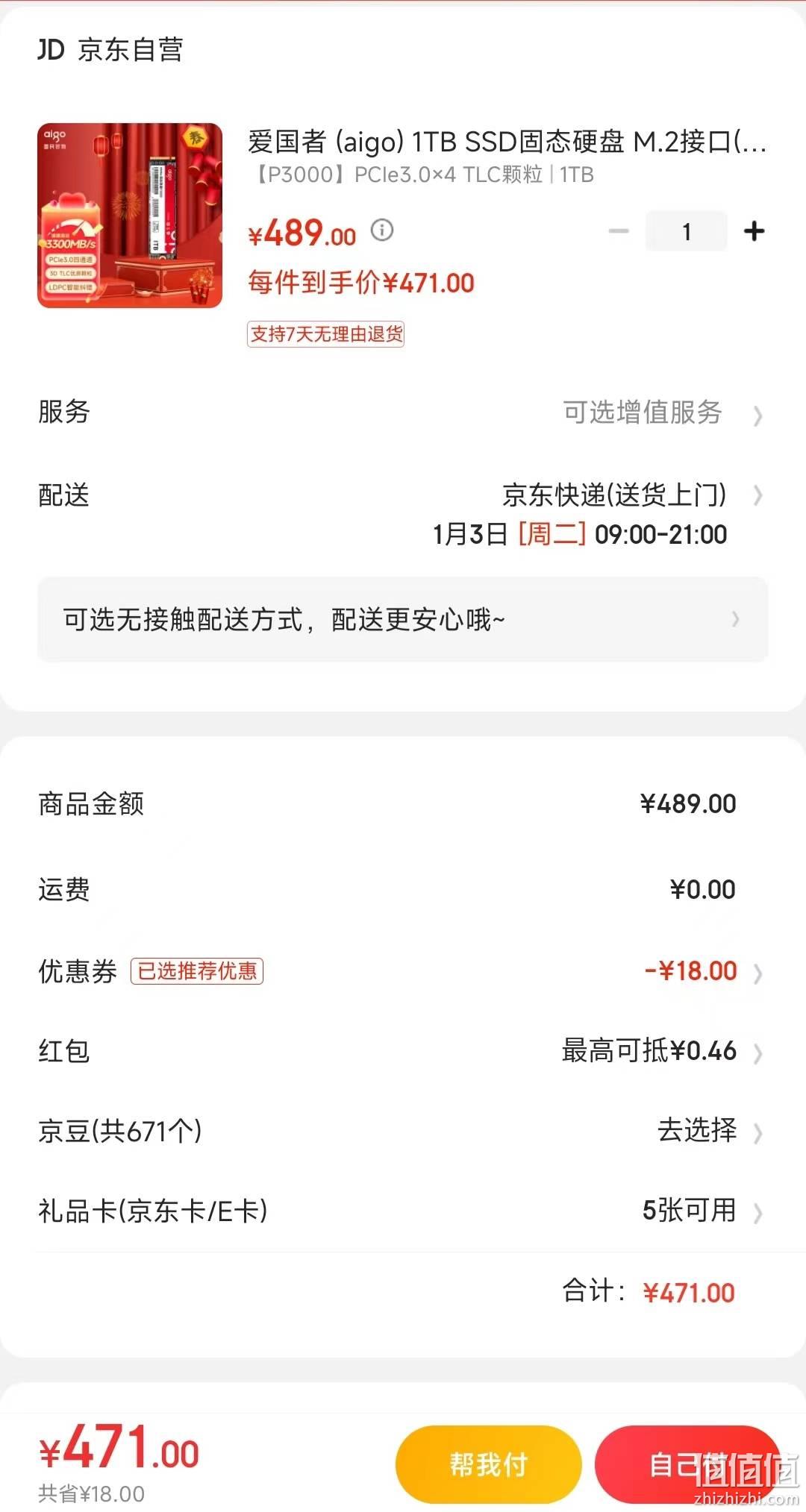The height and width of the screenshot is (1512, 806).
Task: Open 红包 red packet options chevron
Action: click(x=758, y=1053)
